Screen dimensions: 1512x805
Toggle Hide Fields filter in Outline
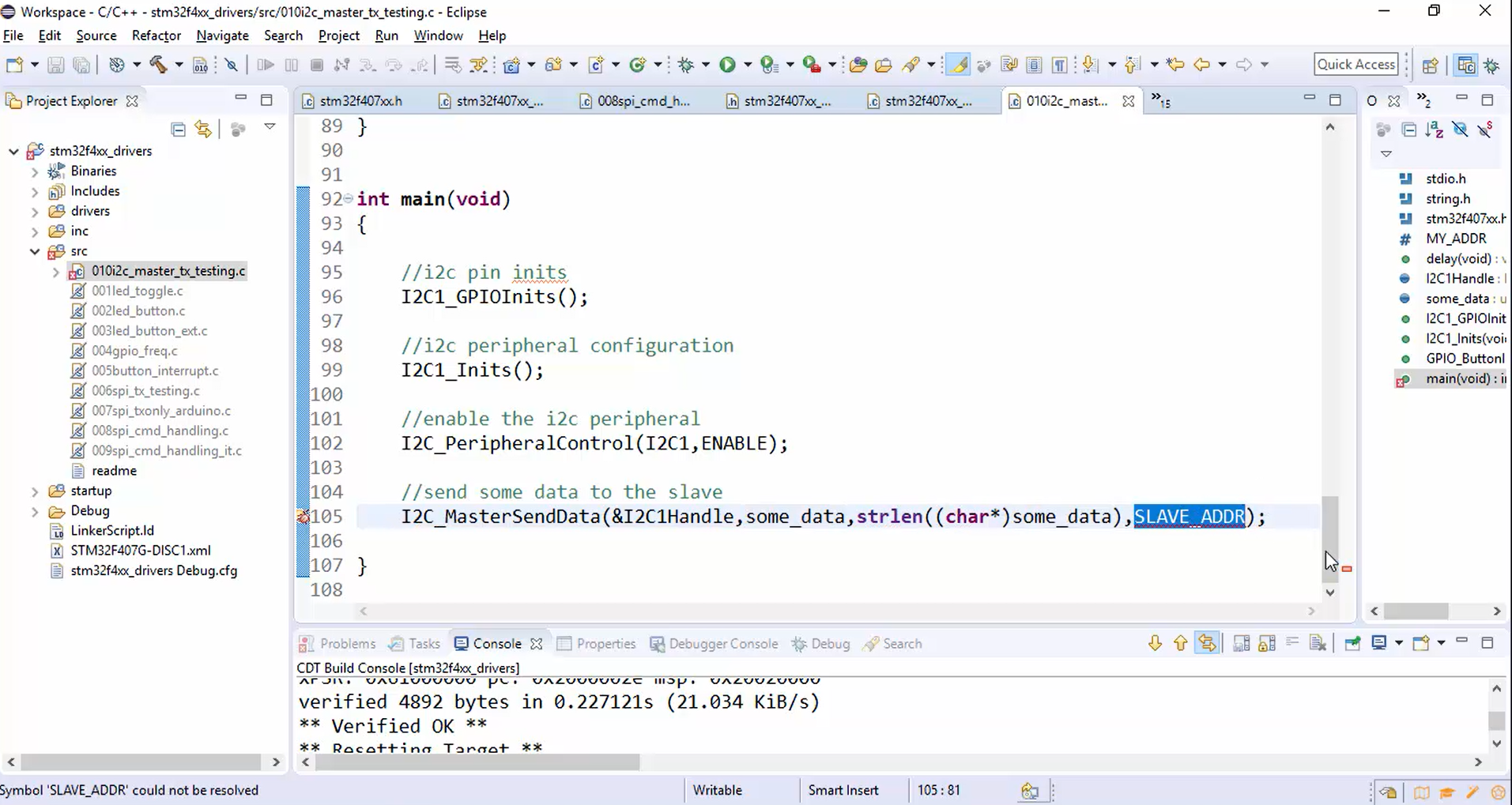pyautogui.click(x=1460, y=130)
